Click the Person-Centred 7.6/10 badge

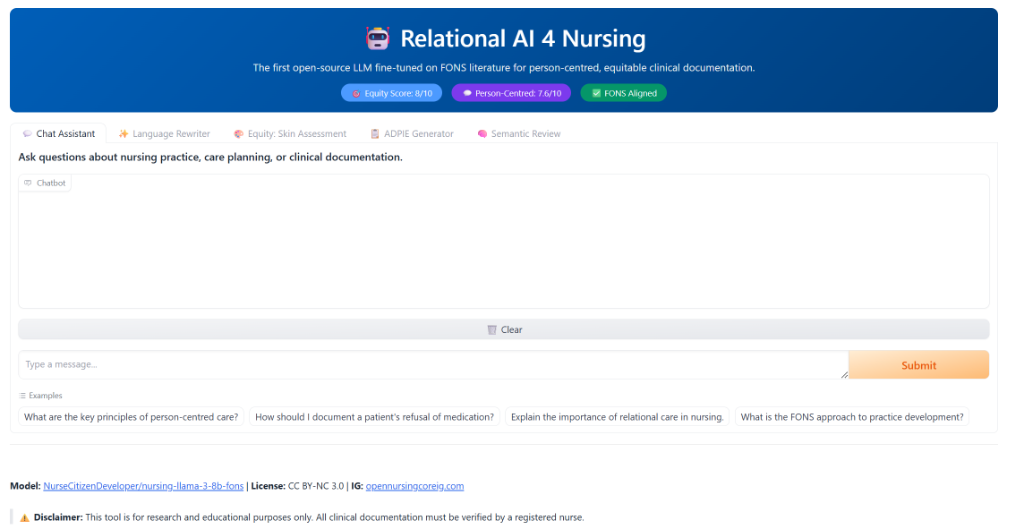511,93
